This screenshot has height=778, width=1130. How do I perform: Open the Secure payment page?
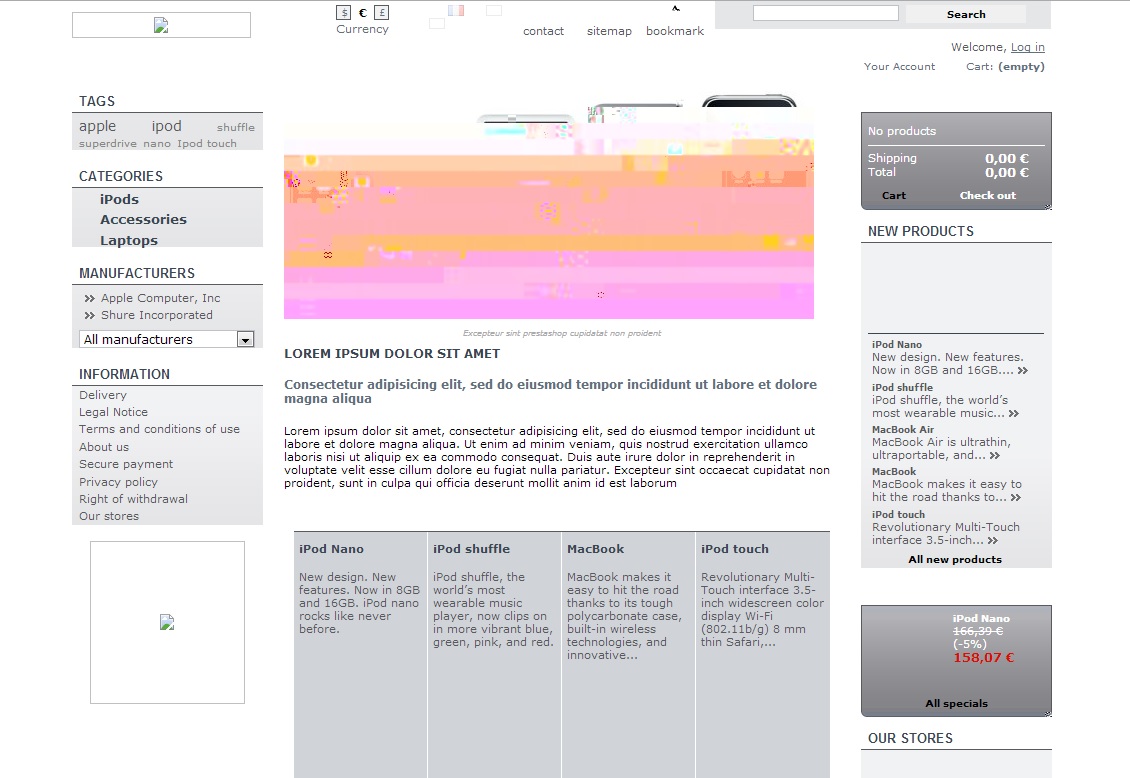point(126,465)
